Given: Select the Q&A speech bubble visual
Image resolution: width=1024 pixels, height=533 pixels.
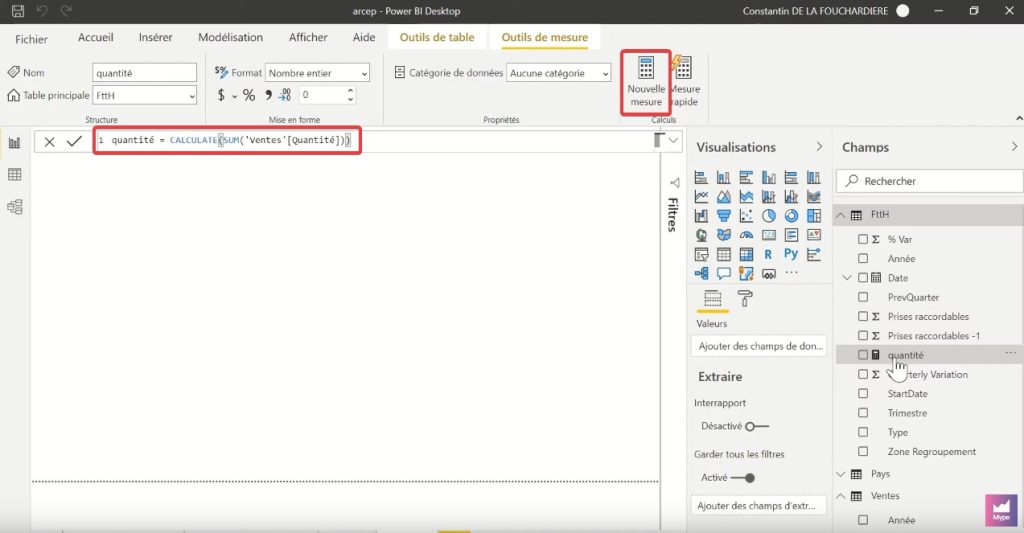Looking at the screenshot, I should [x=724, y=273].
